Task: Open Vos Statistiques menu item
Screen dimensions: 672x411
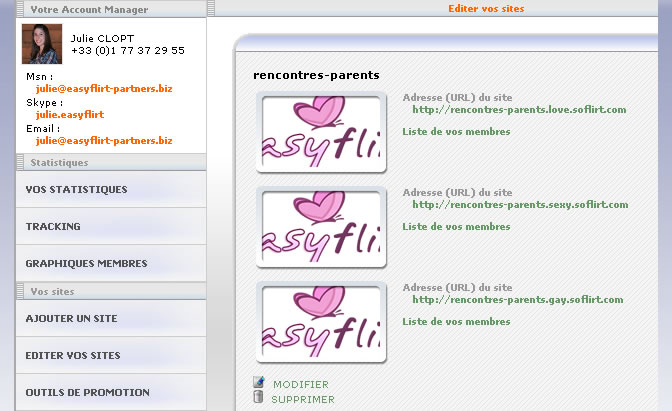Action: 111,189
